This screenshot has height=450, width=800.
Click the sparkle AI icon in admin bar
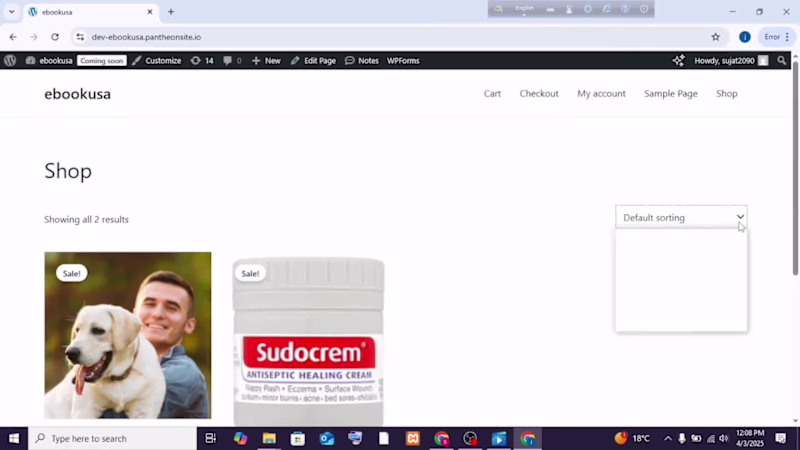(x=678, y=60)
